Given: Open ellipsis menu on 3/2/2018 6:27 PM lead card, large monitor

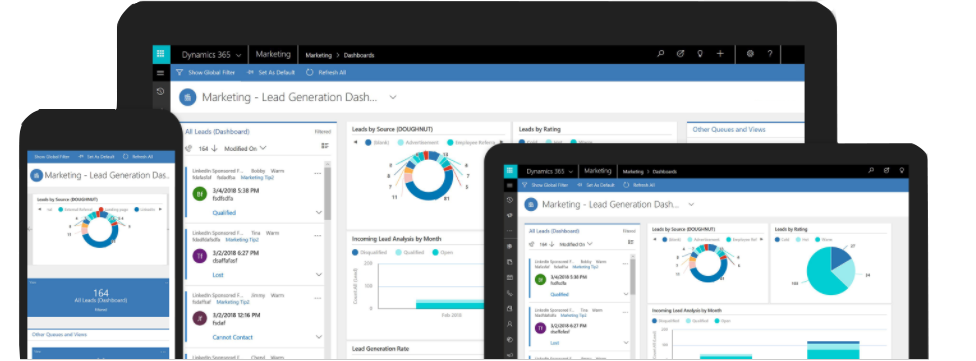Looking at the screenshot, I should tap(318, 236).
